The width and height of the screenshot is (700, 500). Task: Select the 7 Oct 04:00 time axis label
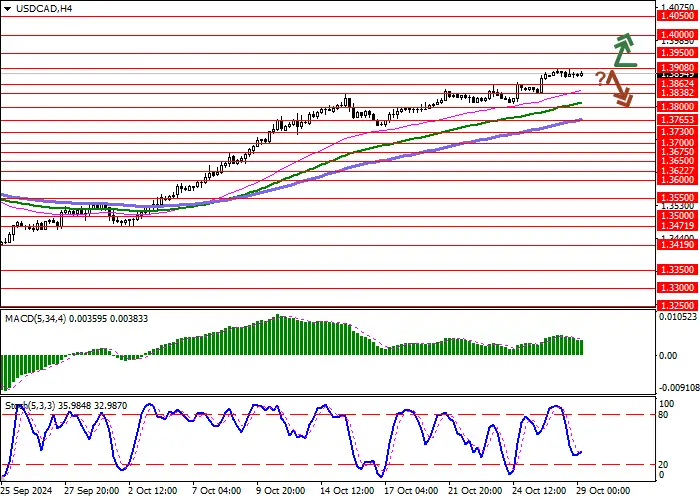coord(217,491)
